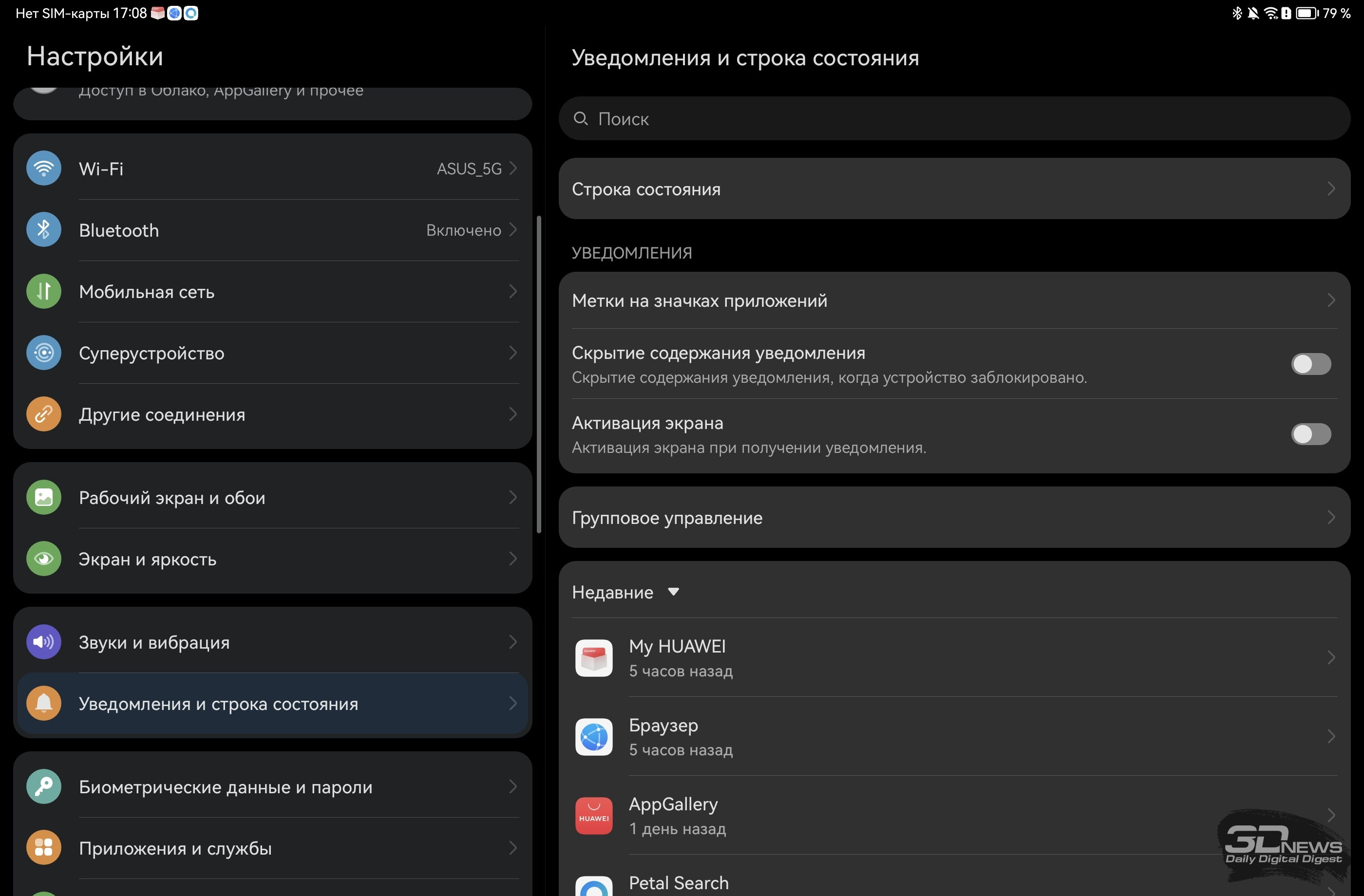Image resolution: width=1364 pixels, height=896 pixels.
Task: Open Bluetooth settings
Action: pyautogui.click(x=273, y=230)
